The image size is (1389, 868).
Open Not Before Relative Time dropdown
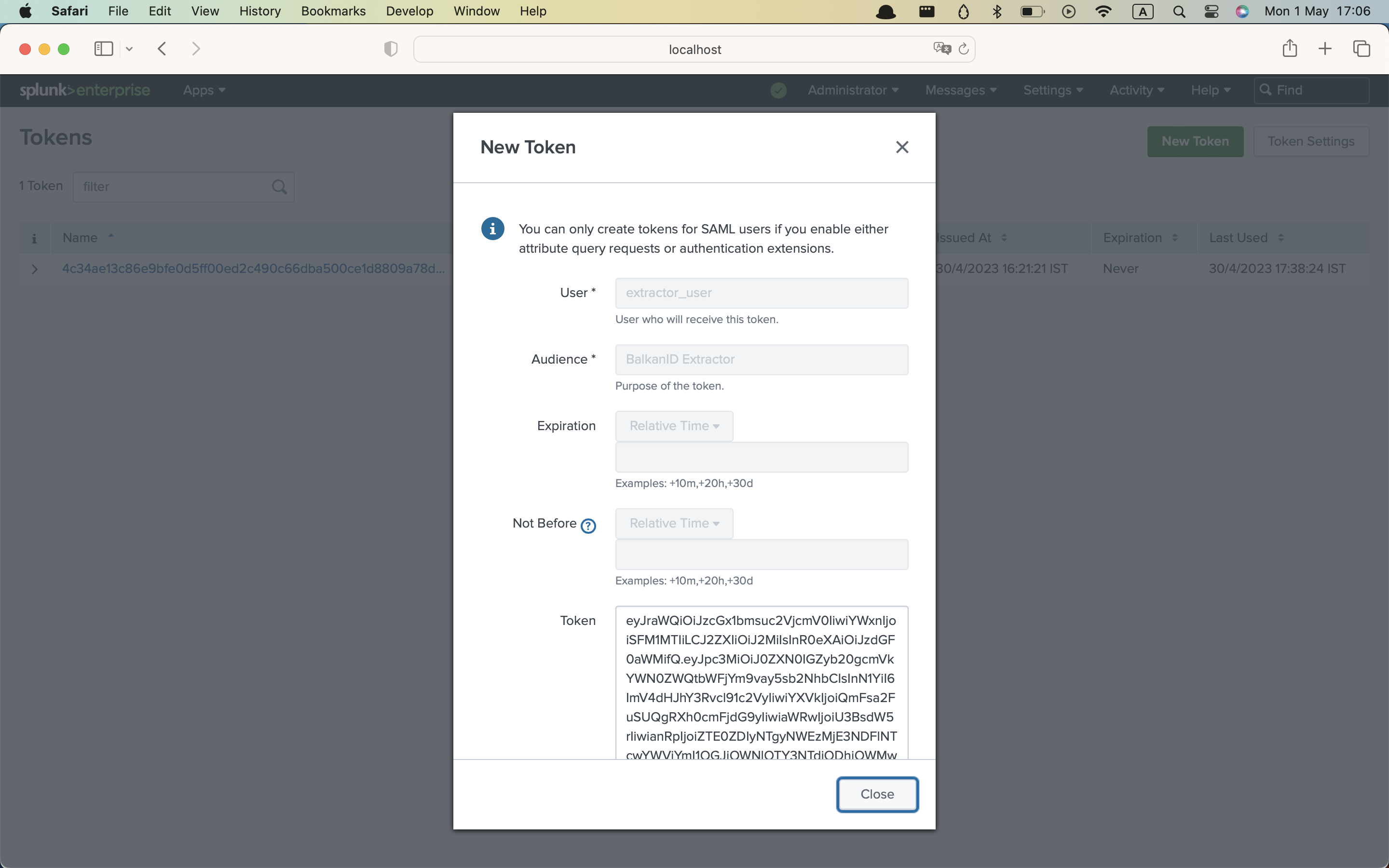coord(674,524)
